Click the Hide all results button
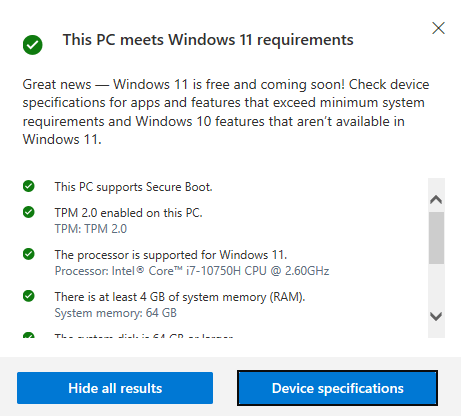The height and width of the screenshot is (416, 461). pos(115,388)
